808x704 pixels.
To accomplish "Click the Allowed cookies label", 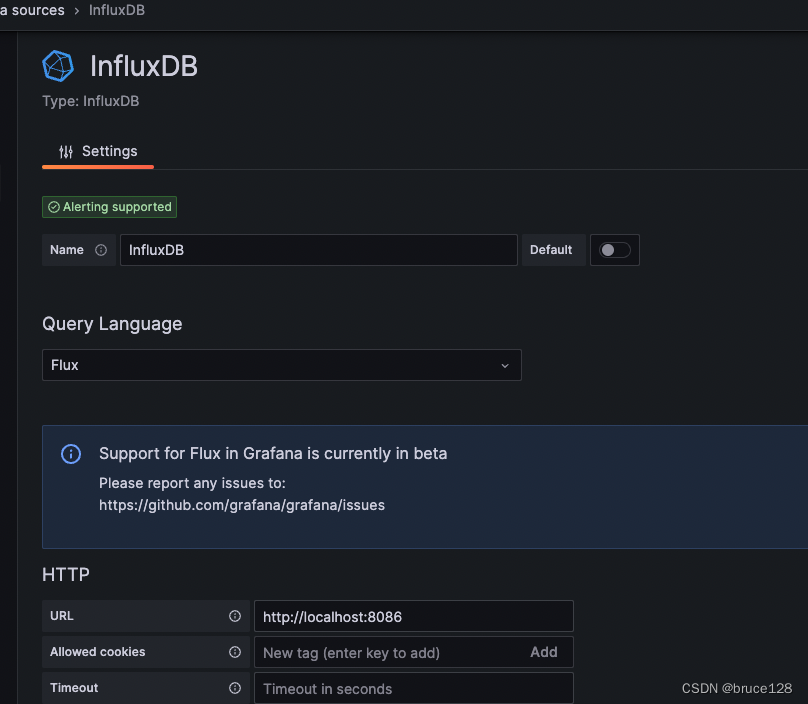I will [97, 652].
